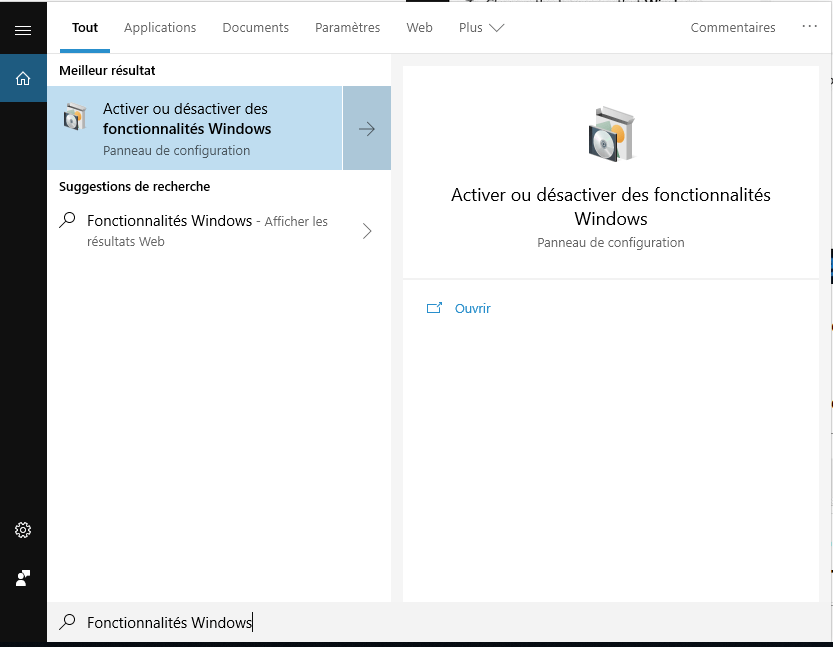Click the magnifier icon in the search box
The width and height of the screenshot is (833, 647).
pyautogui.click(x=67, y=622)
